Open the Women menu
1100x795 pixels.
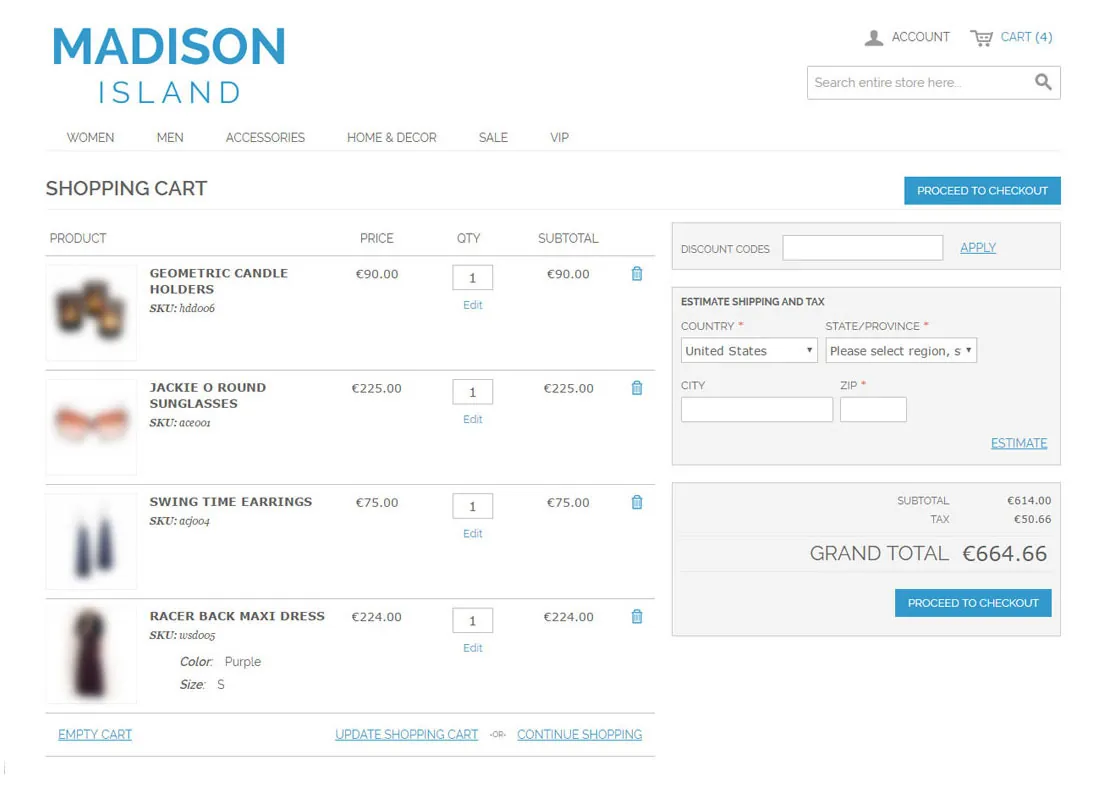tap(90, 138)
